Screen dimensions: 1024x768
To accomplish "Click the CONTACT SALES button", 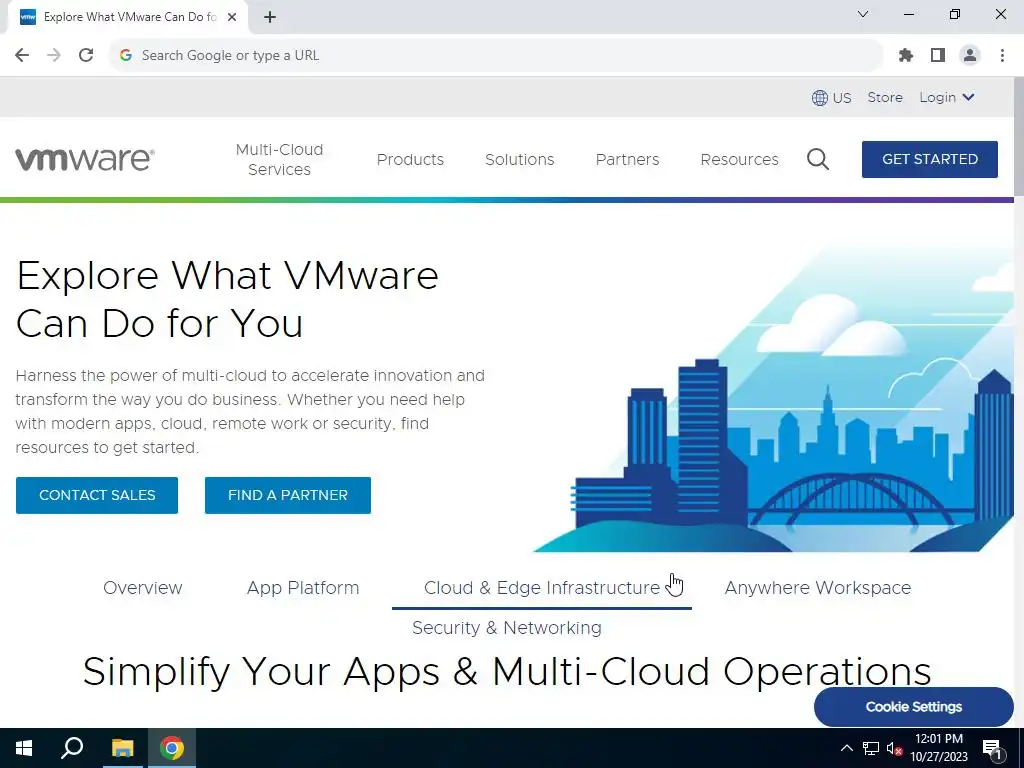I will coord(97,495).
